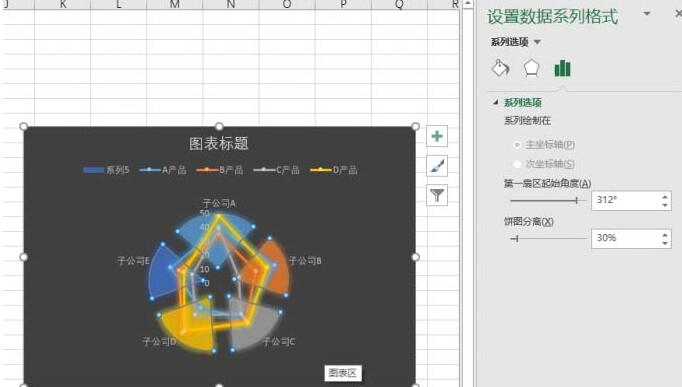682x387 pixels.
Task: Click the 30% explosion input field
Action: point(625,238)
